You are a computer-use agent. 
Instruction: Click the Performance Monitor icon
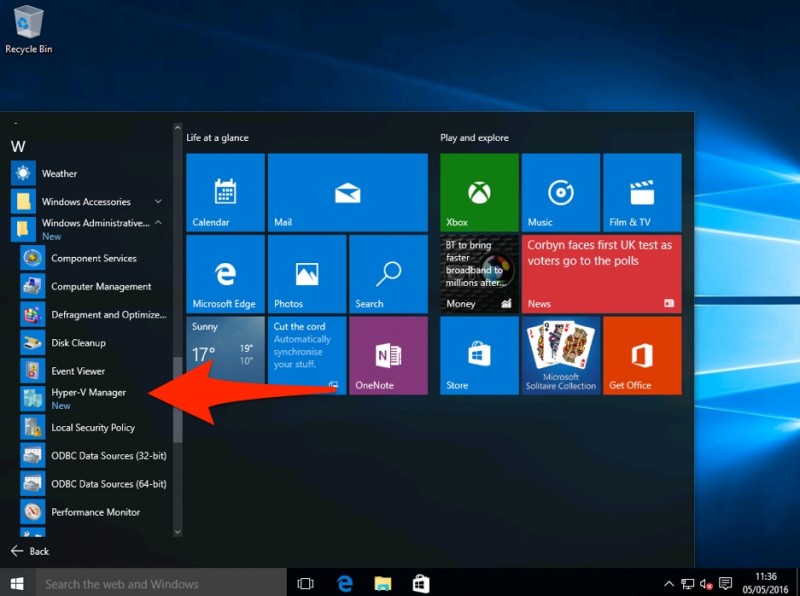(x=33, y=512)
